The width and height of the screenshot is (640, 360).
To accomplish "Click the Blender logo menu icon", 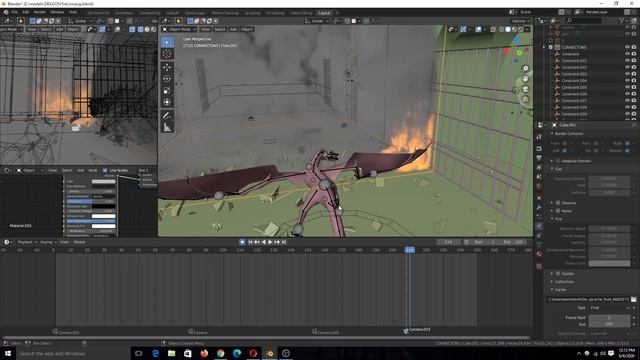I will pos(6,12).
